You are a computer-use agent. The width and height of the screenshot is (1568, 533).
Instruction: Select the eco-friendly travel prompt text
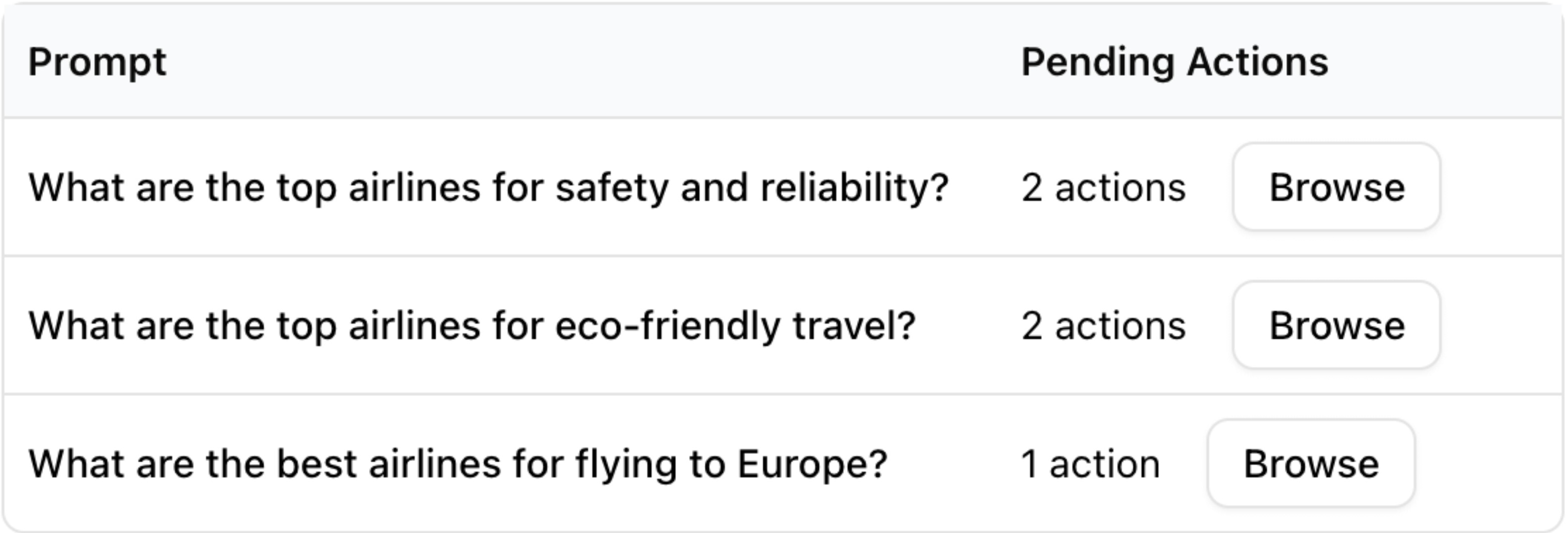[x=472, y=326]
